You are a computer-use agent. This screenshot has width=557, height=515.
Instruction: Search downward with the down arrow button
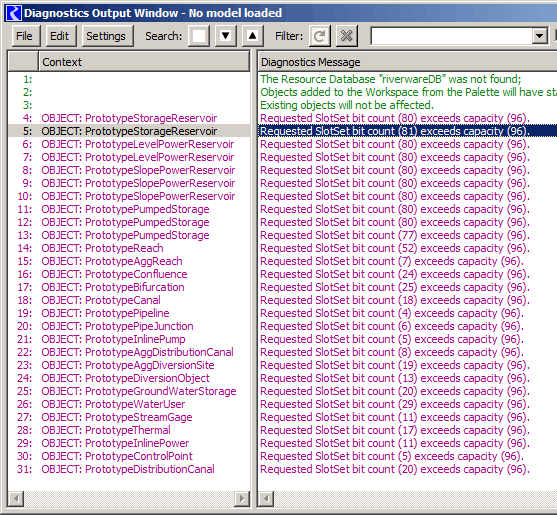click(x=226, y=36)
